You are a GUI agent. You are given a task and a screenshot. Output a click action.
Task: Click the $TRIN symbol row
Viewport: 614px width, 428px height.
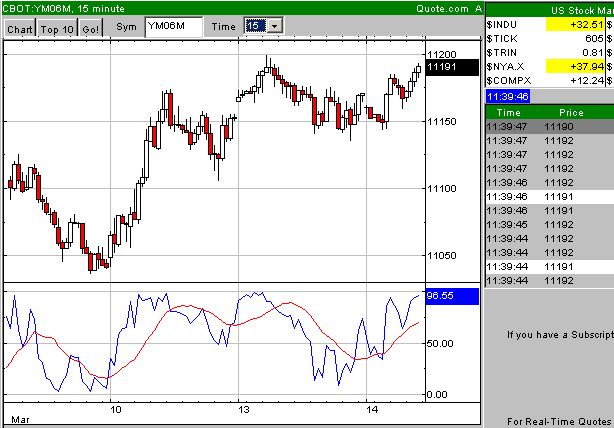click(549, 52)
